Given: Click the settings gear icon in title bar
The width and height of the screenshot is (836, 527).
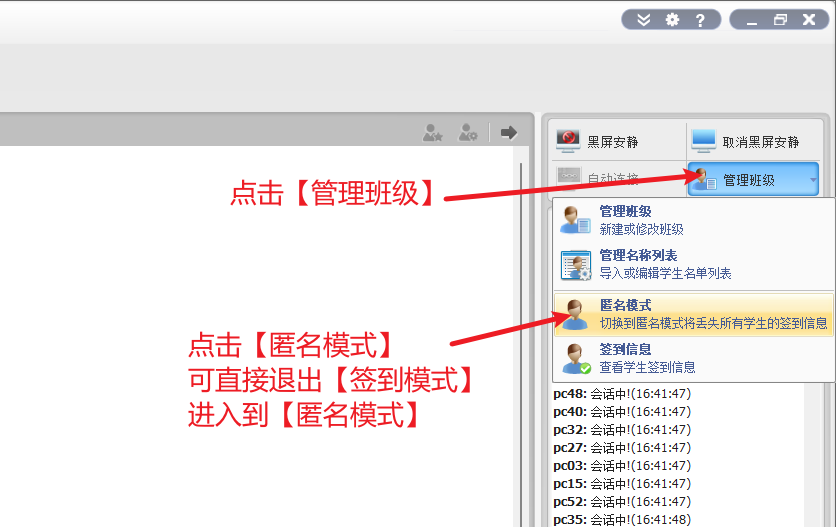Looking at the screenshot, I should point(672,20).
